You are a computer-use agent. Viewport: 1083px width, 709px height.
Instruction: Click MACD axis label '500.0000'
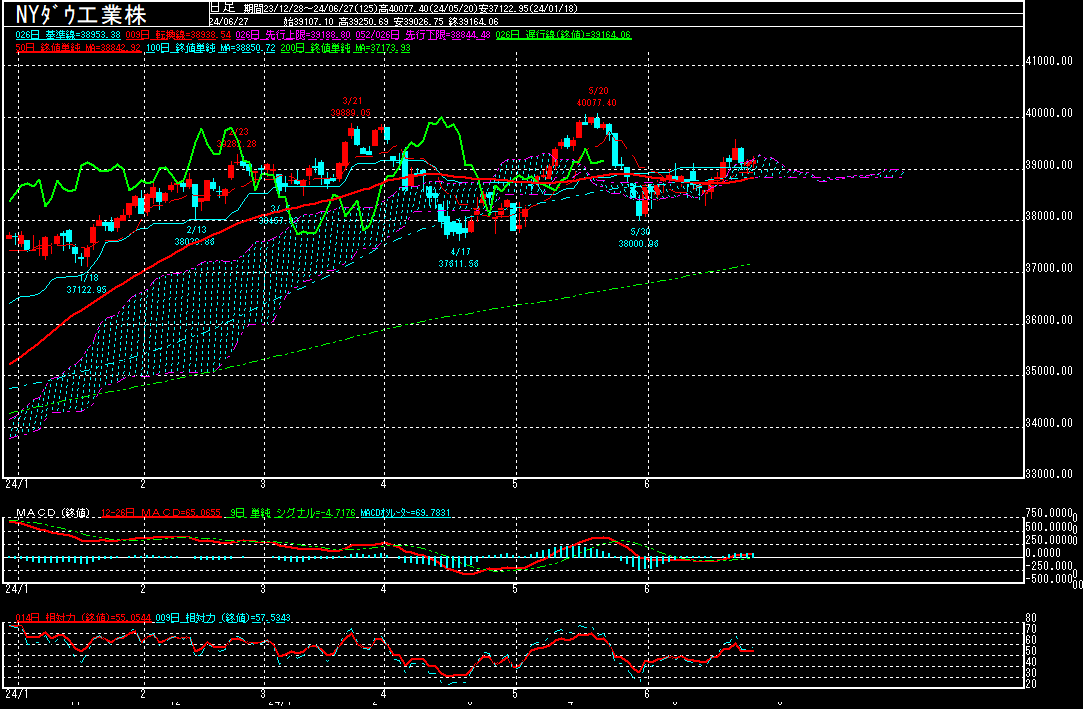[x=1049, y=527]
